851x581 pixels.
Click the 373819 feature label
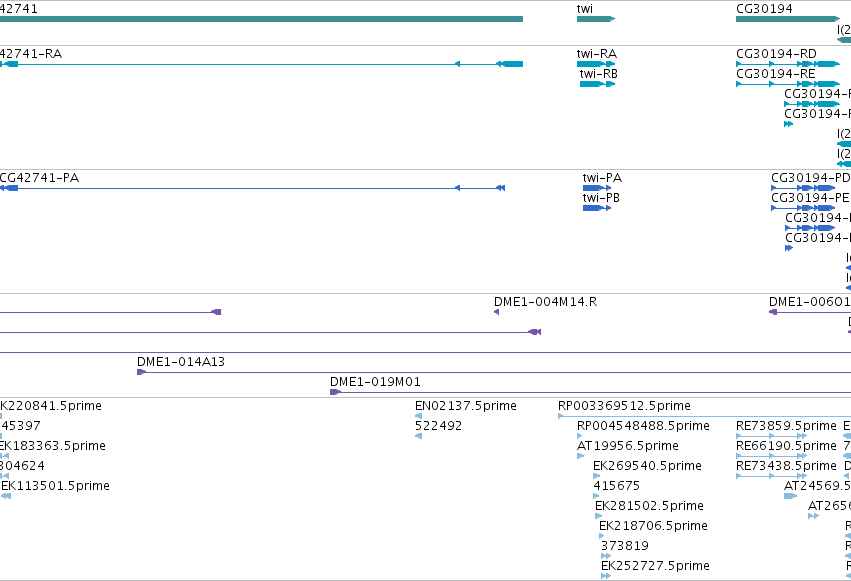[x=625, y=546]
